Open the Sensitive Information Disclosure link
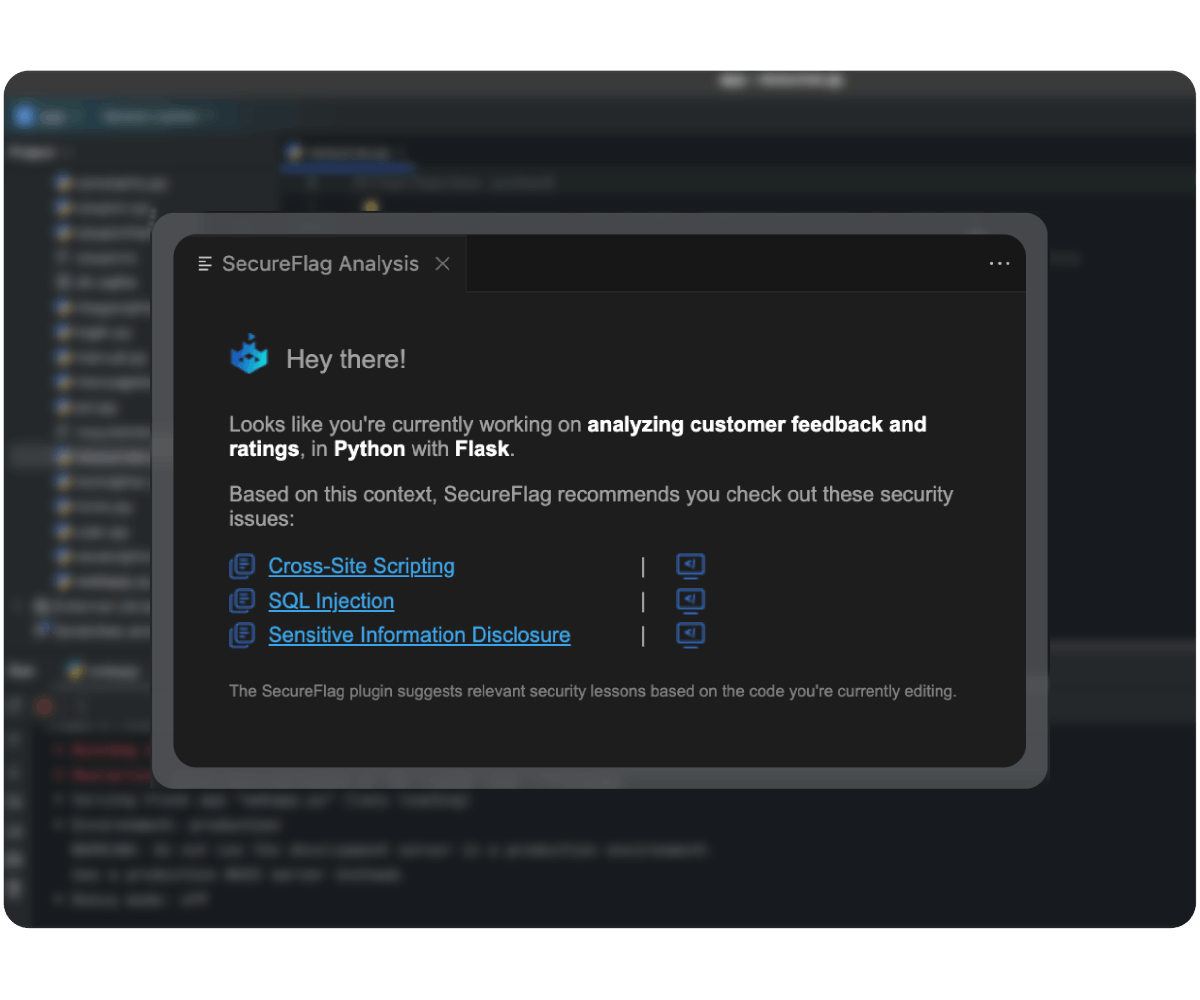The width and height of the screenshot is (1200, 1000). click(x=419, y=635)
